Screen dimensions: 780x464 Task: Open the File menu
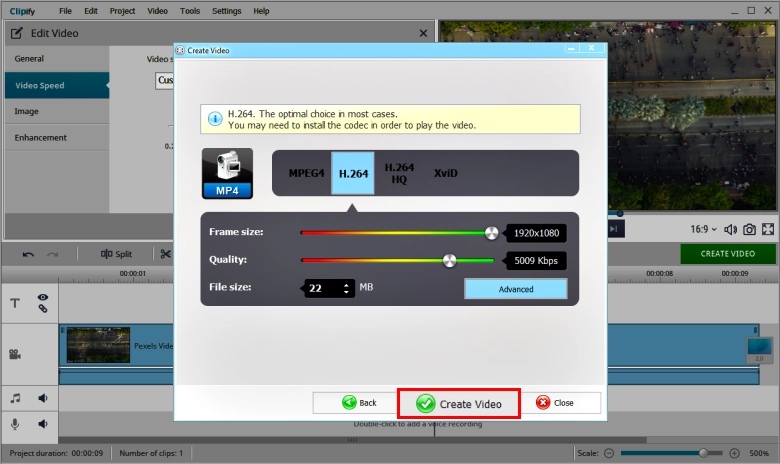click(x=65, y=11)
